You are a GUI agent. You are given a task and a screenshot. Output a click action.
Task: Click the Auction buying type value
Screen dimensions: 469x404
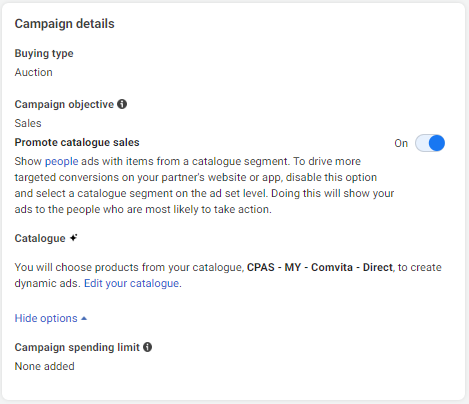[34, 72]
